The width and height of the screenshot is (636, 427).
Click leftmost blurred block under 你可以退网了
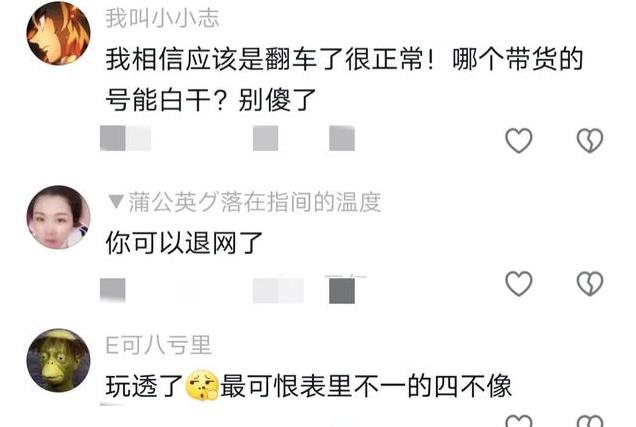(113, 290)
